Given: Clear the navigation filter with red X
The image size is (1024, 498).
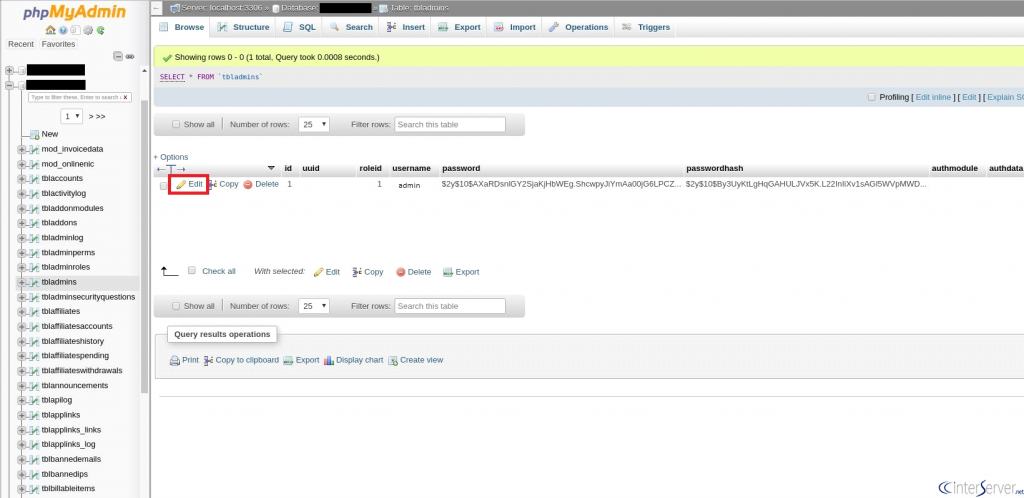Looking at the screenshot, I should [x=126, y=97].
